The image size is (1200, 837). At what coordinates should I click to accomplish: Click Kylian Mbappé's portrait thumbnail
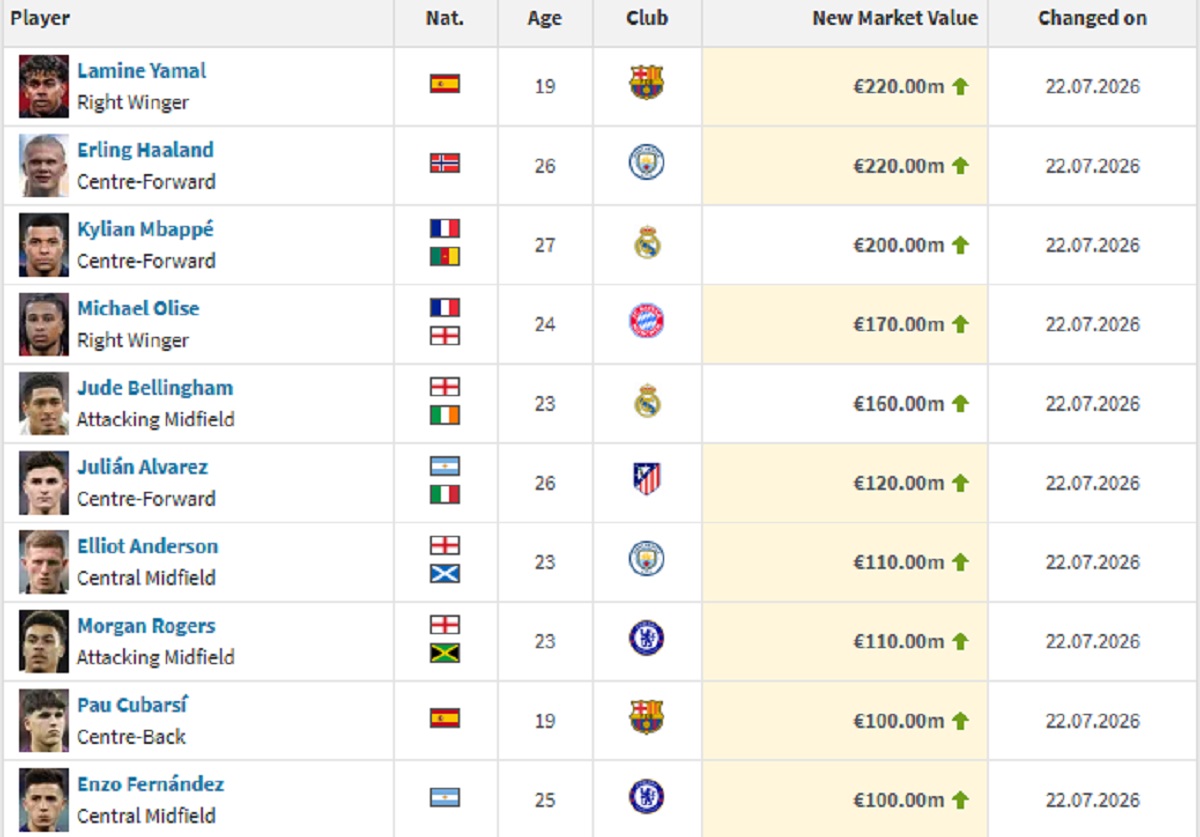click(x=44, y=245)
